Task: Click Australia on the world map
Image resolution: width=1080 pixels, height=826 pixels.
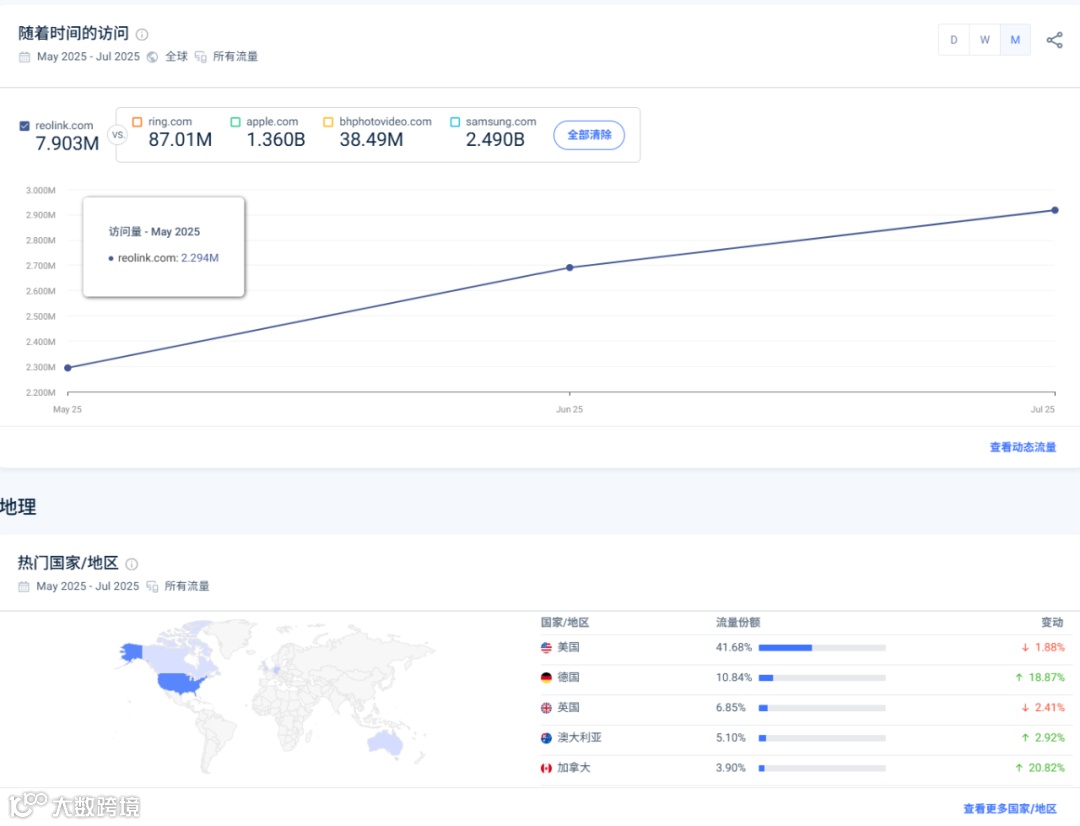Action: (386, 743)
